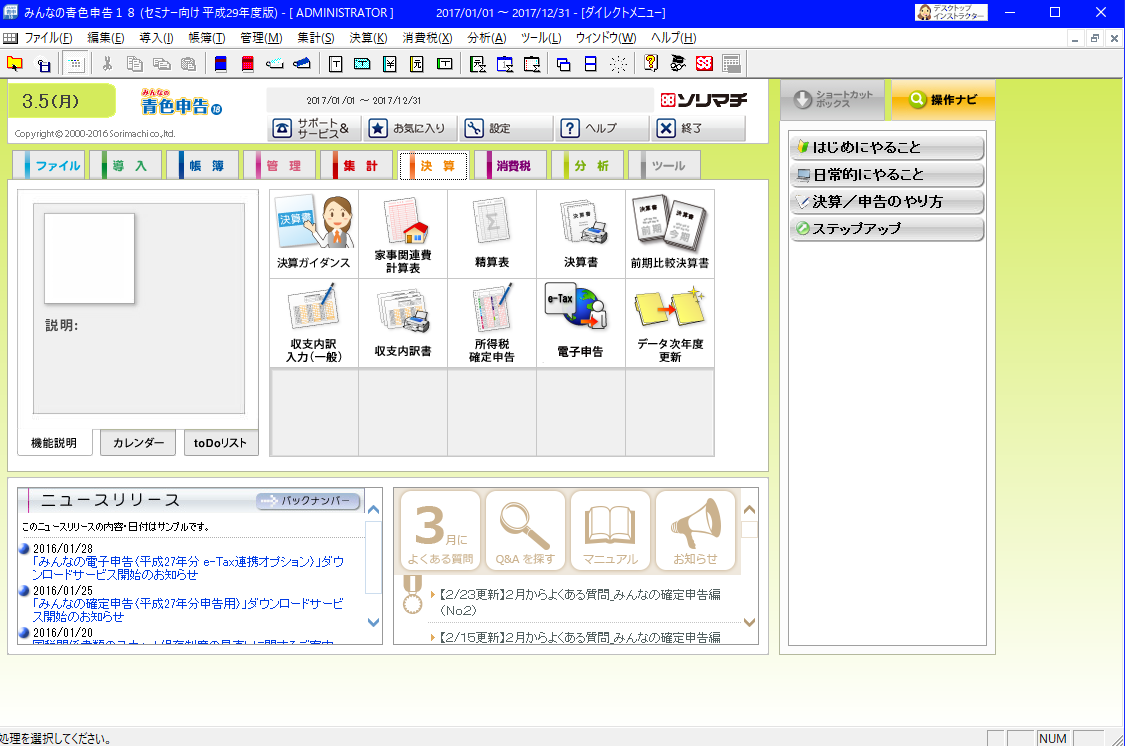Click the blue book toolbar icon

(221, 64)
